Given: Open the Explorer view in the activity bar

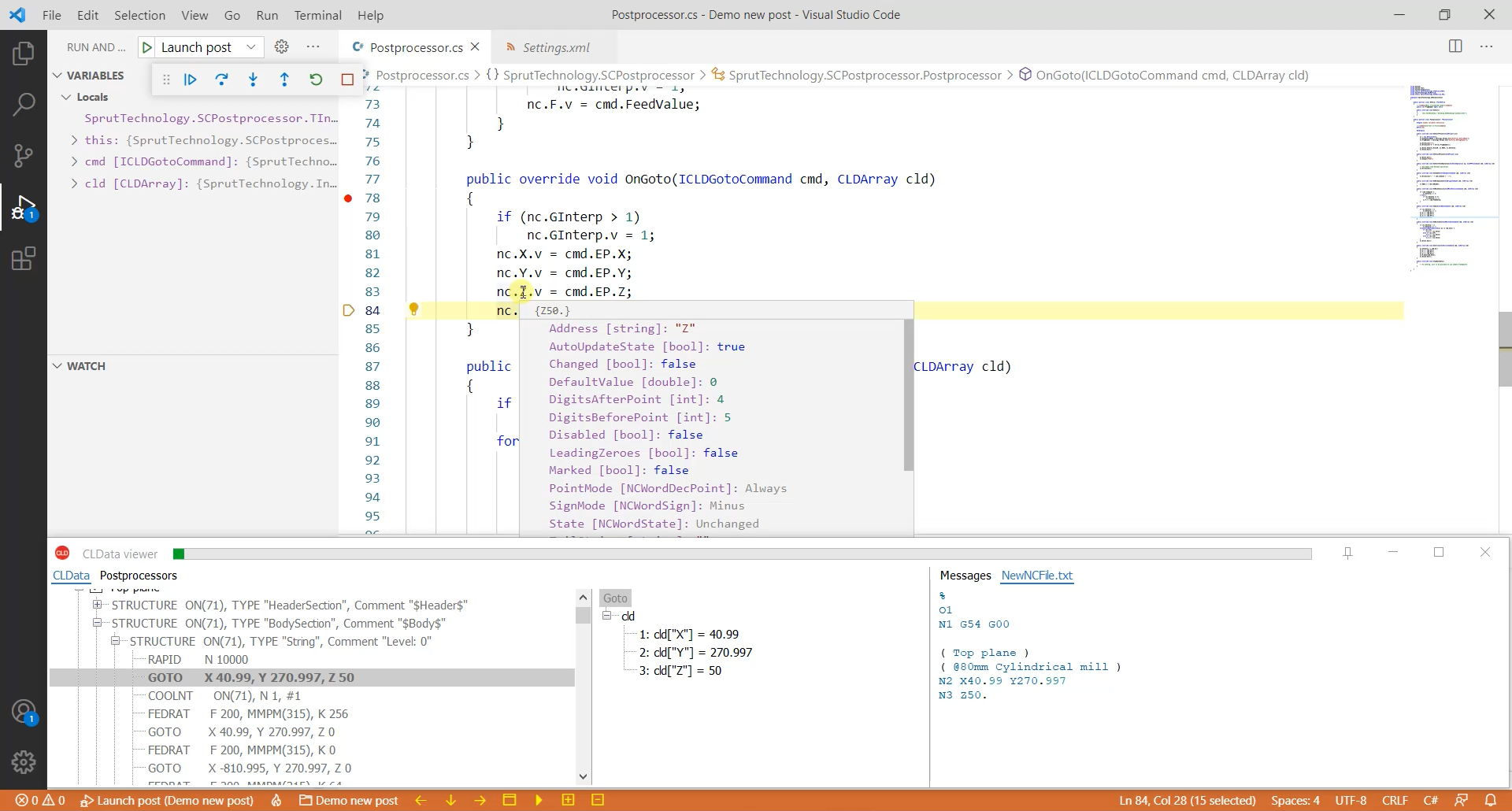Looking at the screenshot, I should [24, 54].
